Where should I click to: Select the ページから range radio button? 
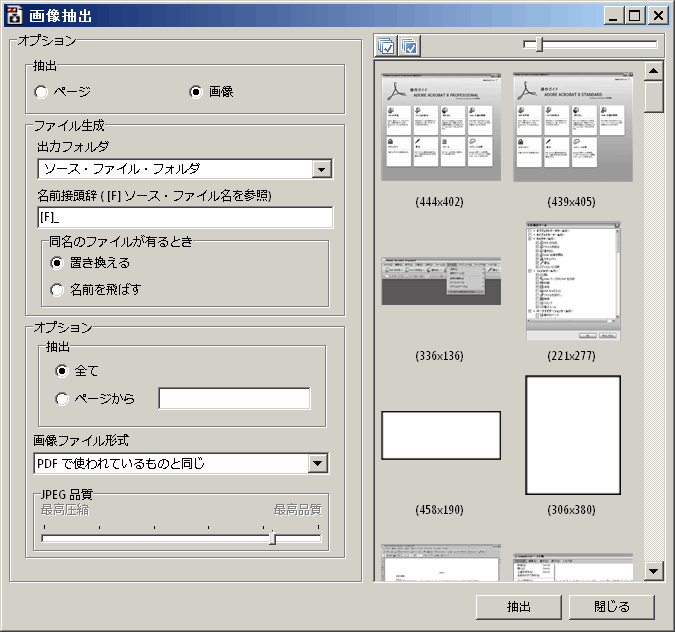(62, 399)
